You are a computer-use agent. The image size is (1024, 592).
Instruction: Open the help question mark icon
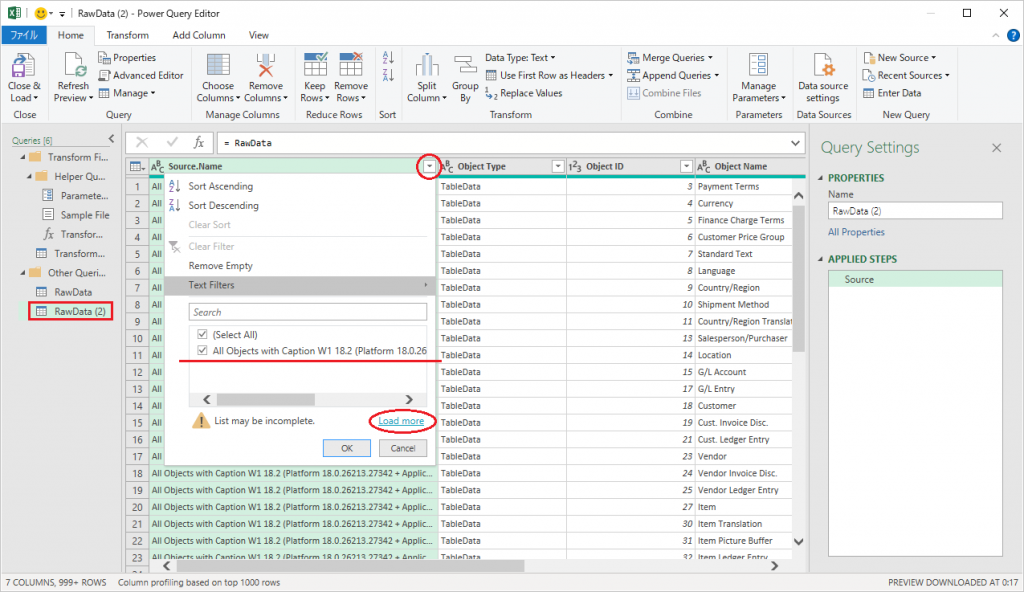[1013, 36]
